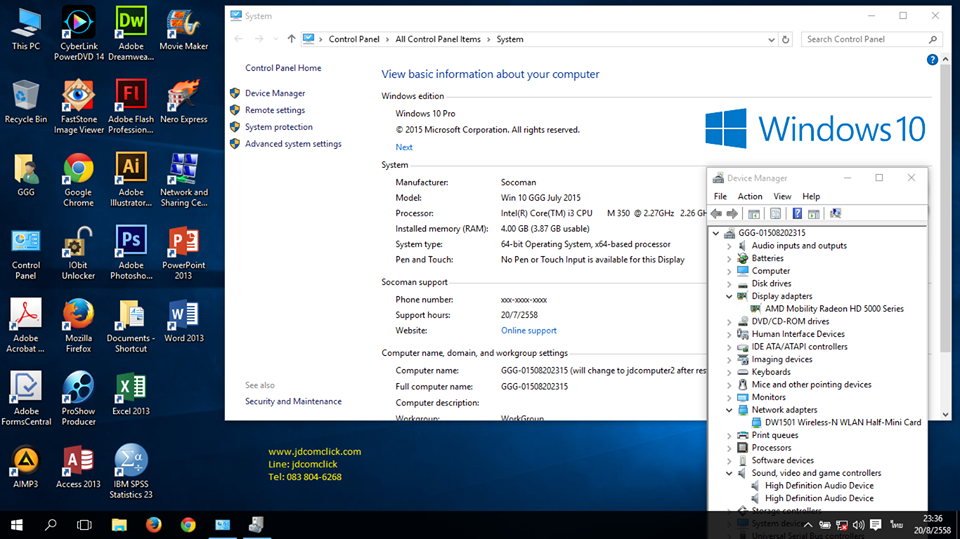Click the Next link under Windows edition
960x539 pixels.
point(404,147)
